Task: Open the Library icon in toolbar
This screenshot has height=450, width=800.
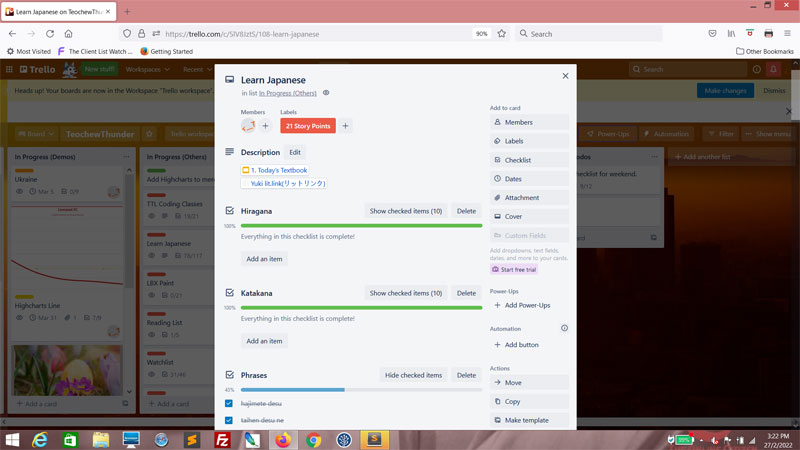Action: coord(731,34)
